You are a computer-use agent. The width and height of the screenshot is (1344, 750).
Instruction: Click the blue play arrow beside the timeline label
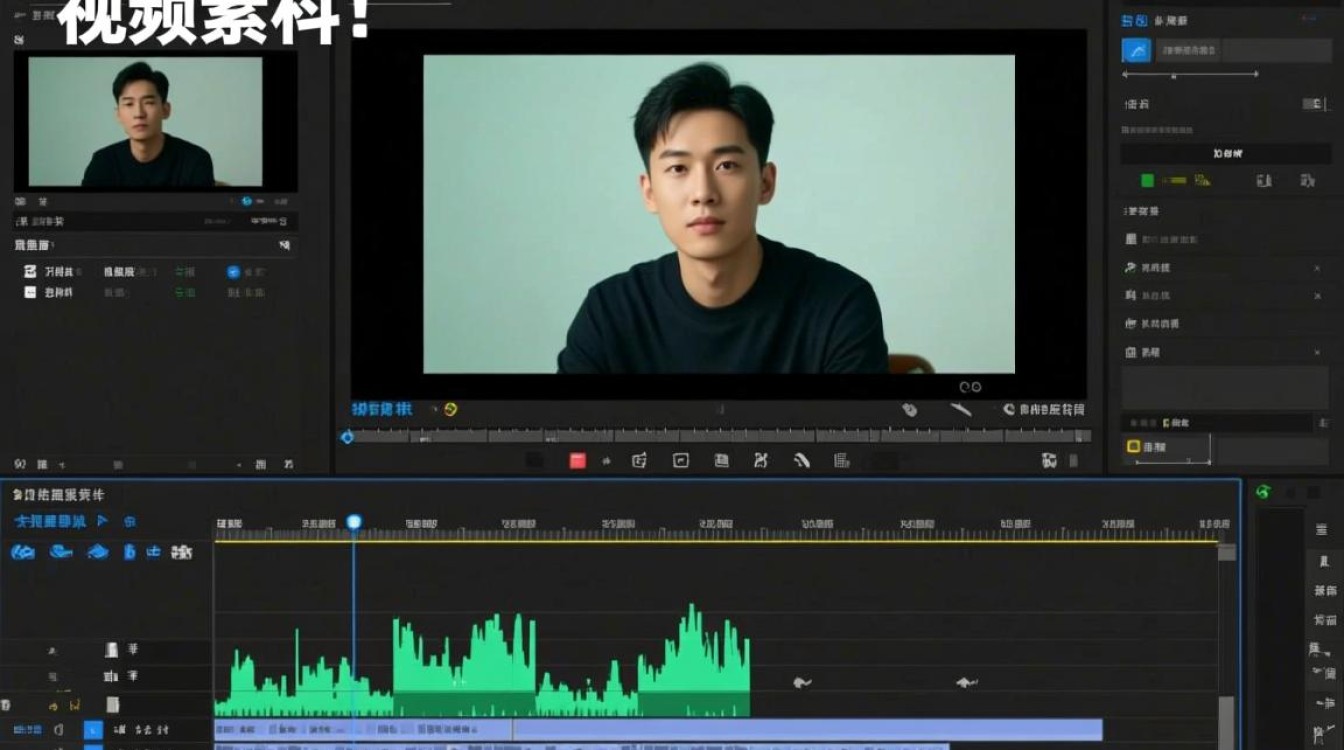(102, 521)
